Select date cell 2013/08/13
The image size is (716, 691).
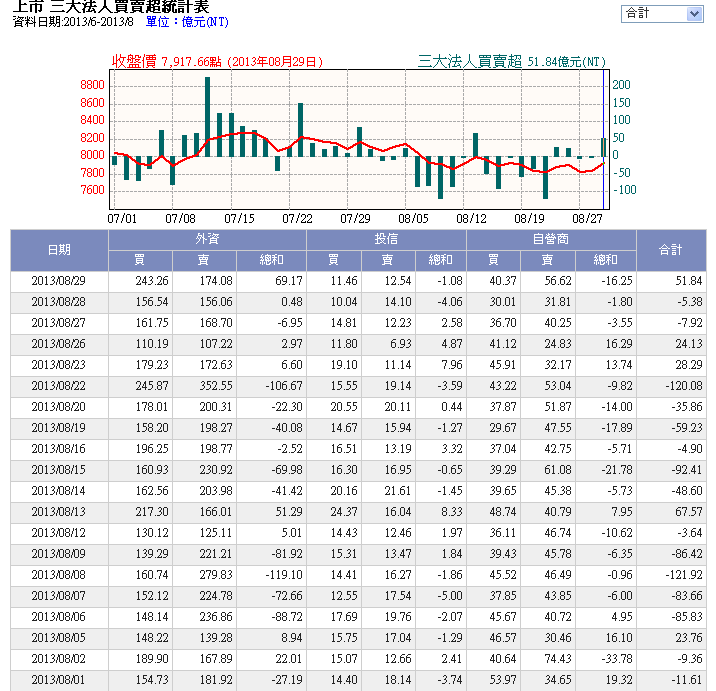[58, 512]
